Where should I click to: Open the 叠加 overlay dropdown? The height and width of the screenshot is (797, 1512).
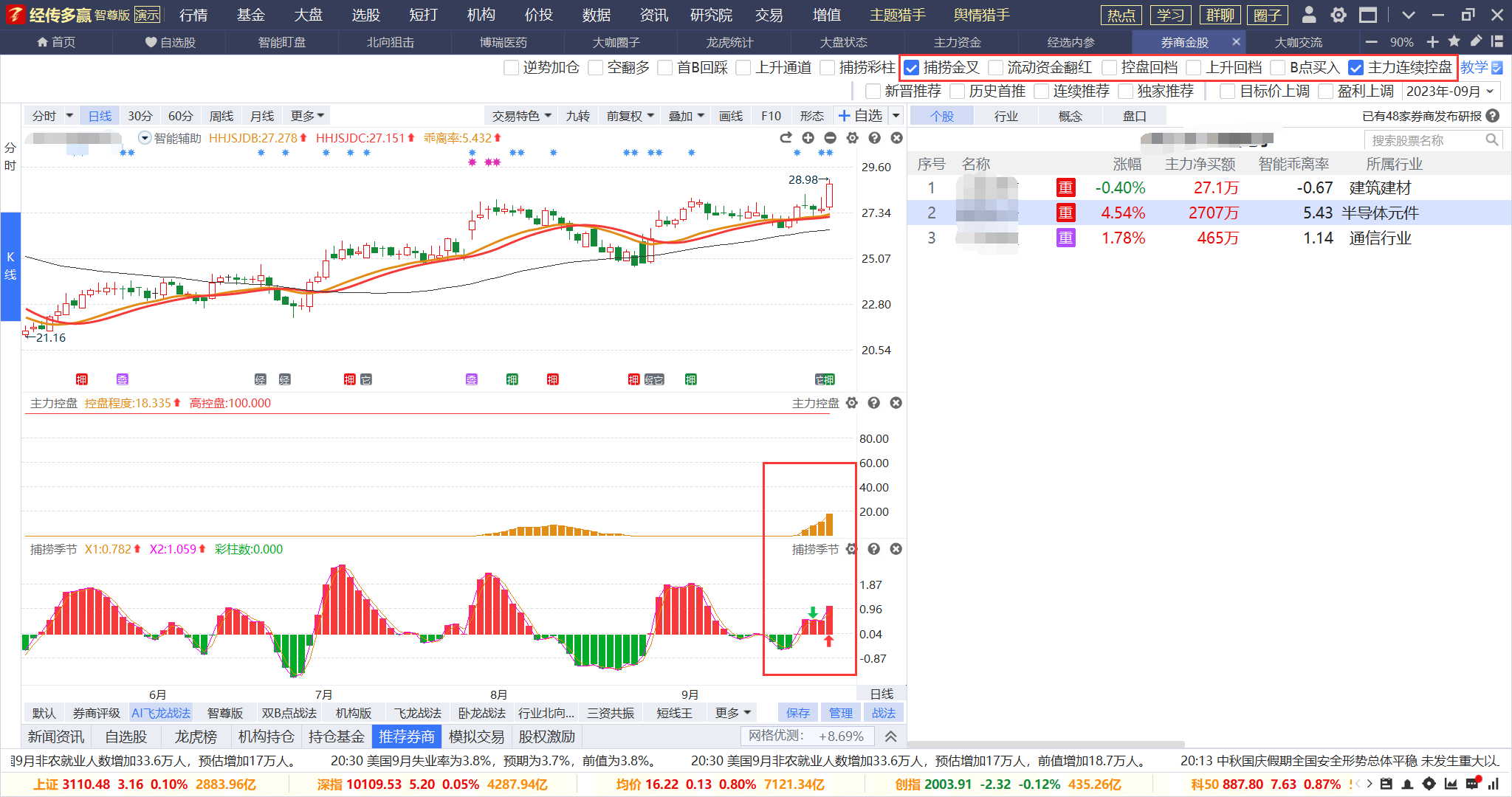(687, 116)
